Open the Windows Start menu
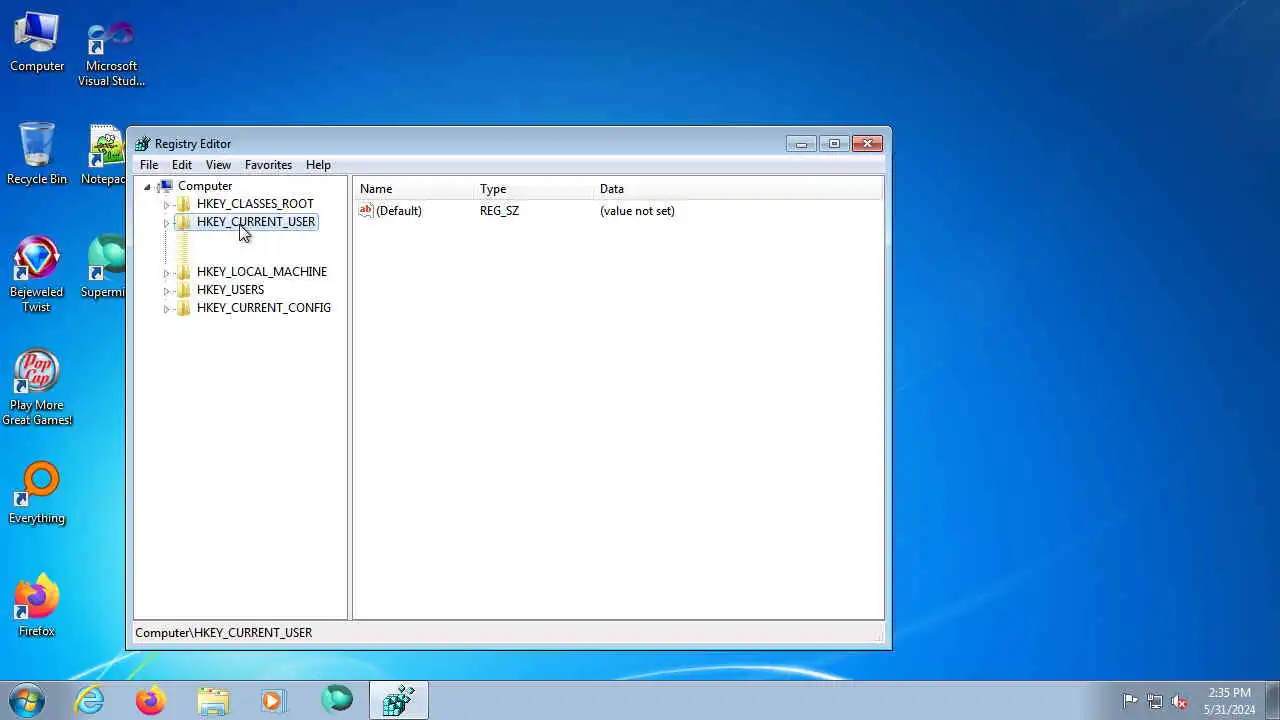Screen dimensions: 1280x720 [27, 700]
